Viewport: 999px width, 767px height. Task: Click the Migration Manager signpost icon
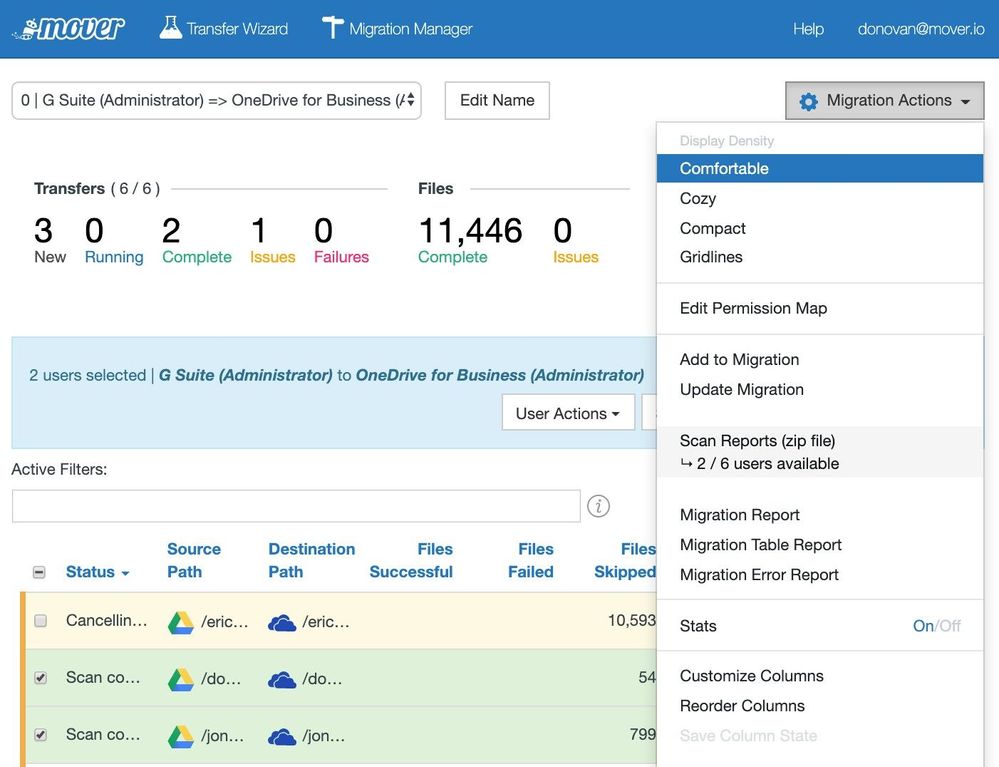point(332,28)
